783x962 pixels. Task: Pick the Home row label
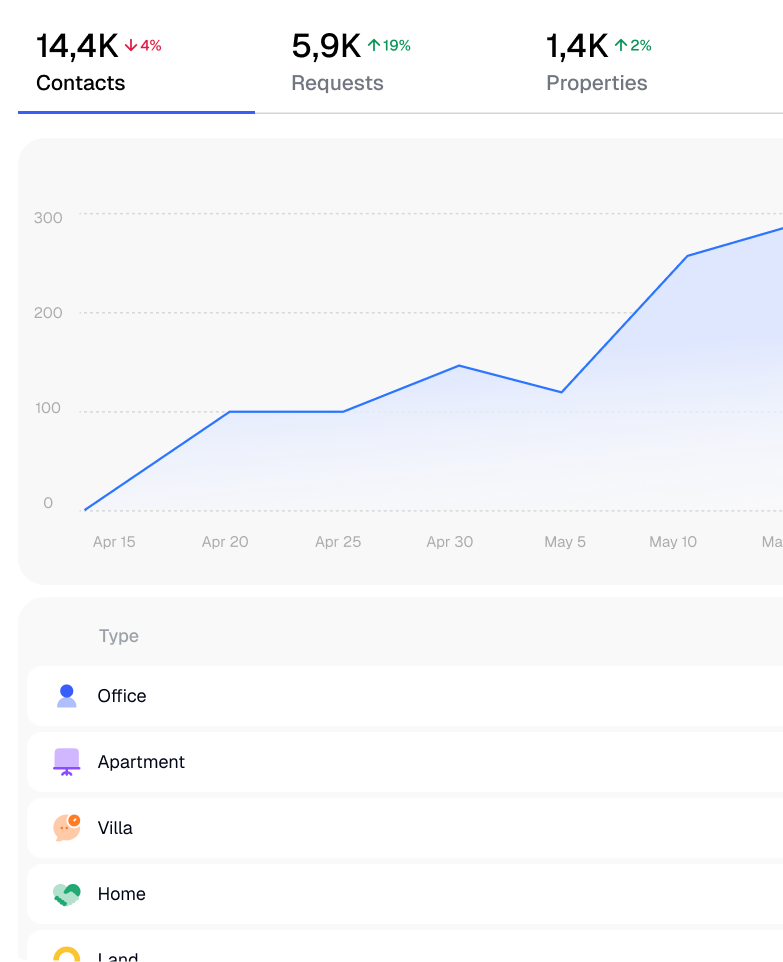click(x=122, y=894)
